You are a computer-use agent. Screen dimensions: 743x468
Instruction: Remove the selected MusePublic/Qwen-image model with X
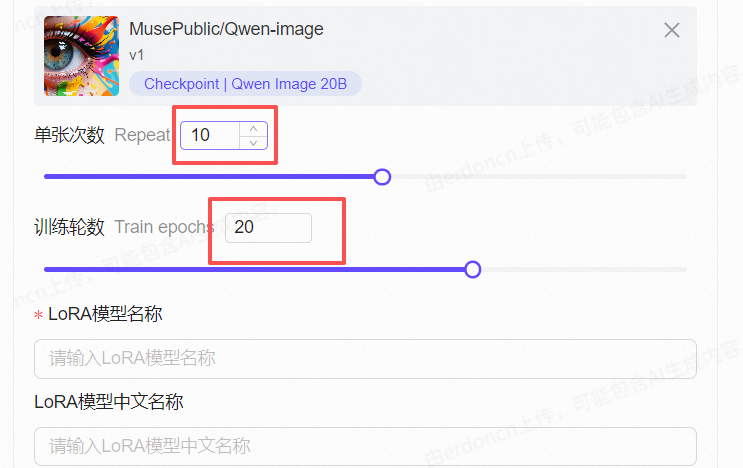(x=671, y=30)
